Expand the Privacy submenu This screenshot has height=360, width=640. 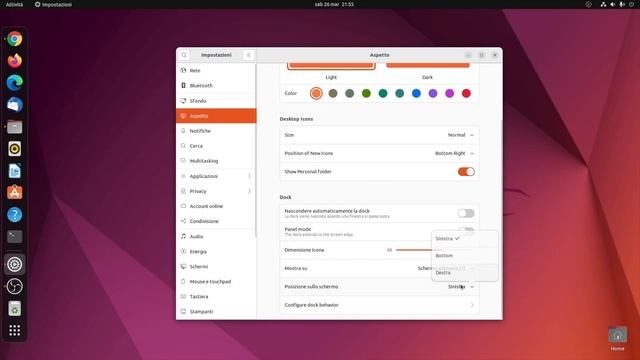point(216,191)
